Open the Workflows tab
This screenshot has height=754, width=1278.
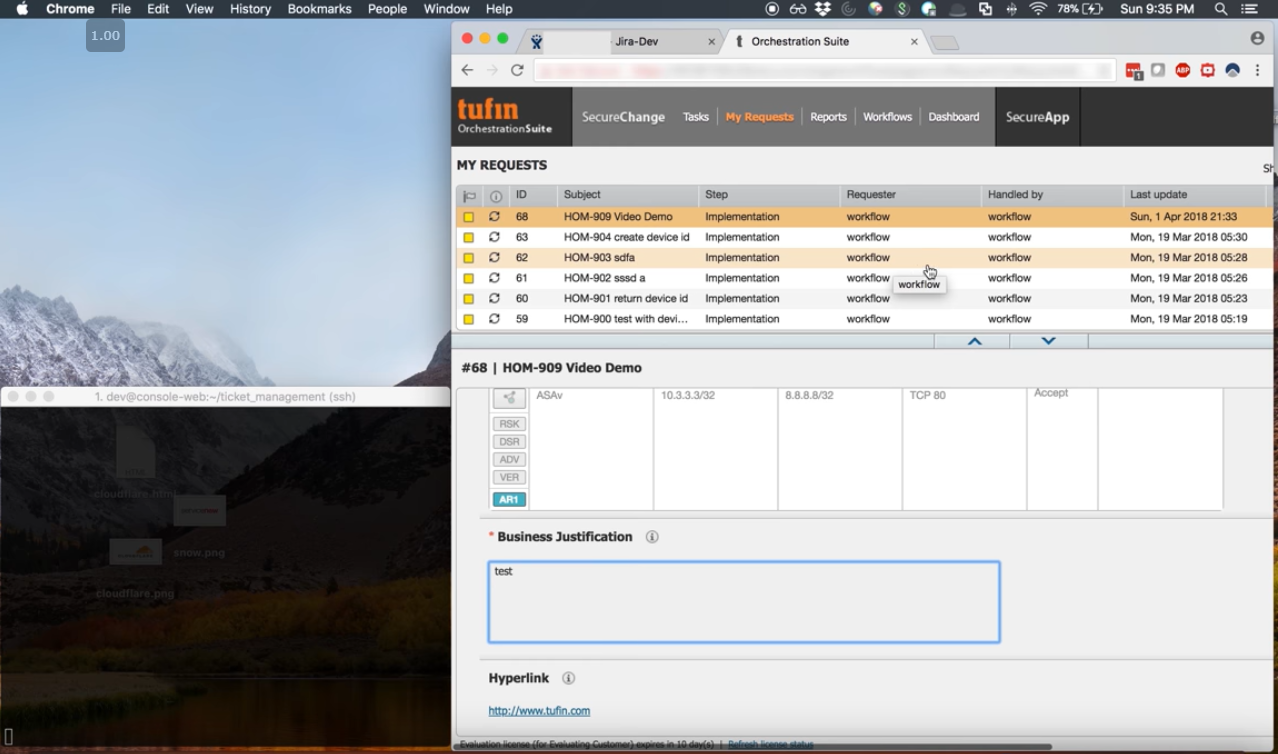[x=888, y=117]
